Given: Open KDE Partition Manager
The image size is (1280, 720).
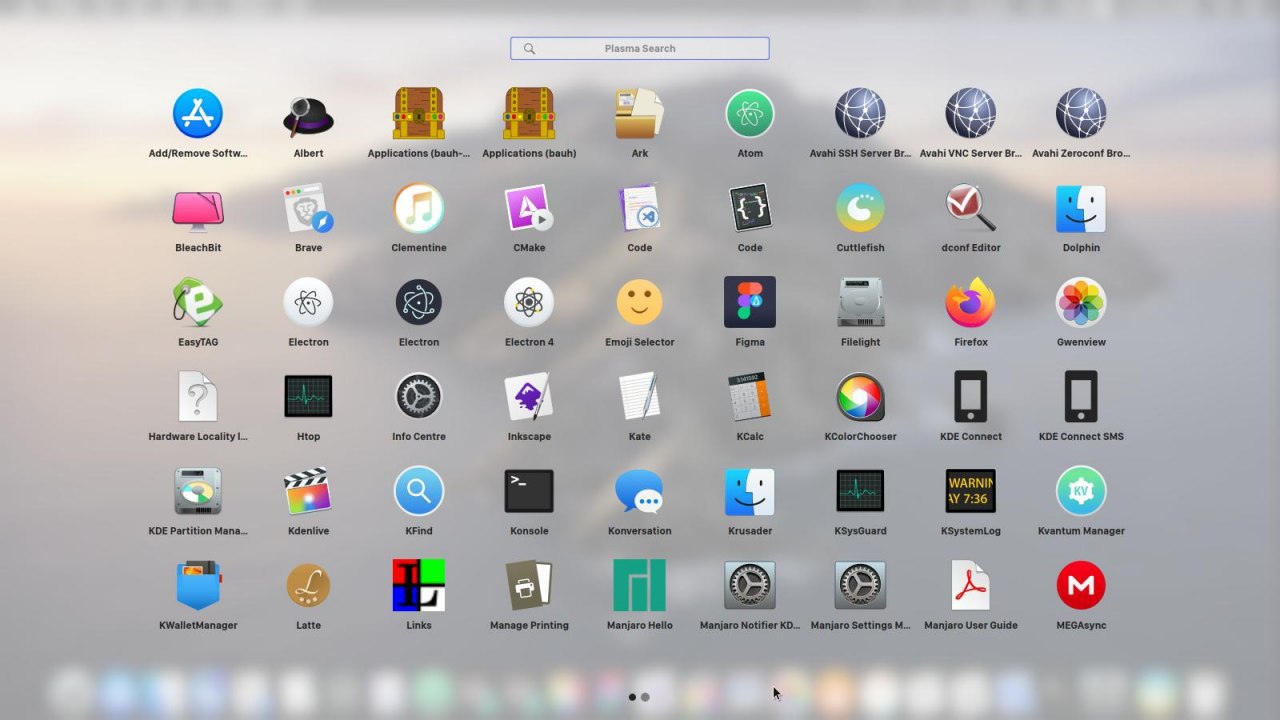Looking at the screenshot, I should coord(198,491).
